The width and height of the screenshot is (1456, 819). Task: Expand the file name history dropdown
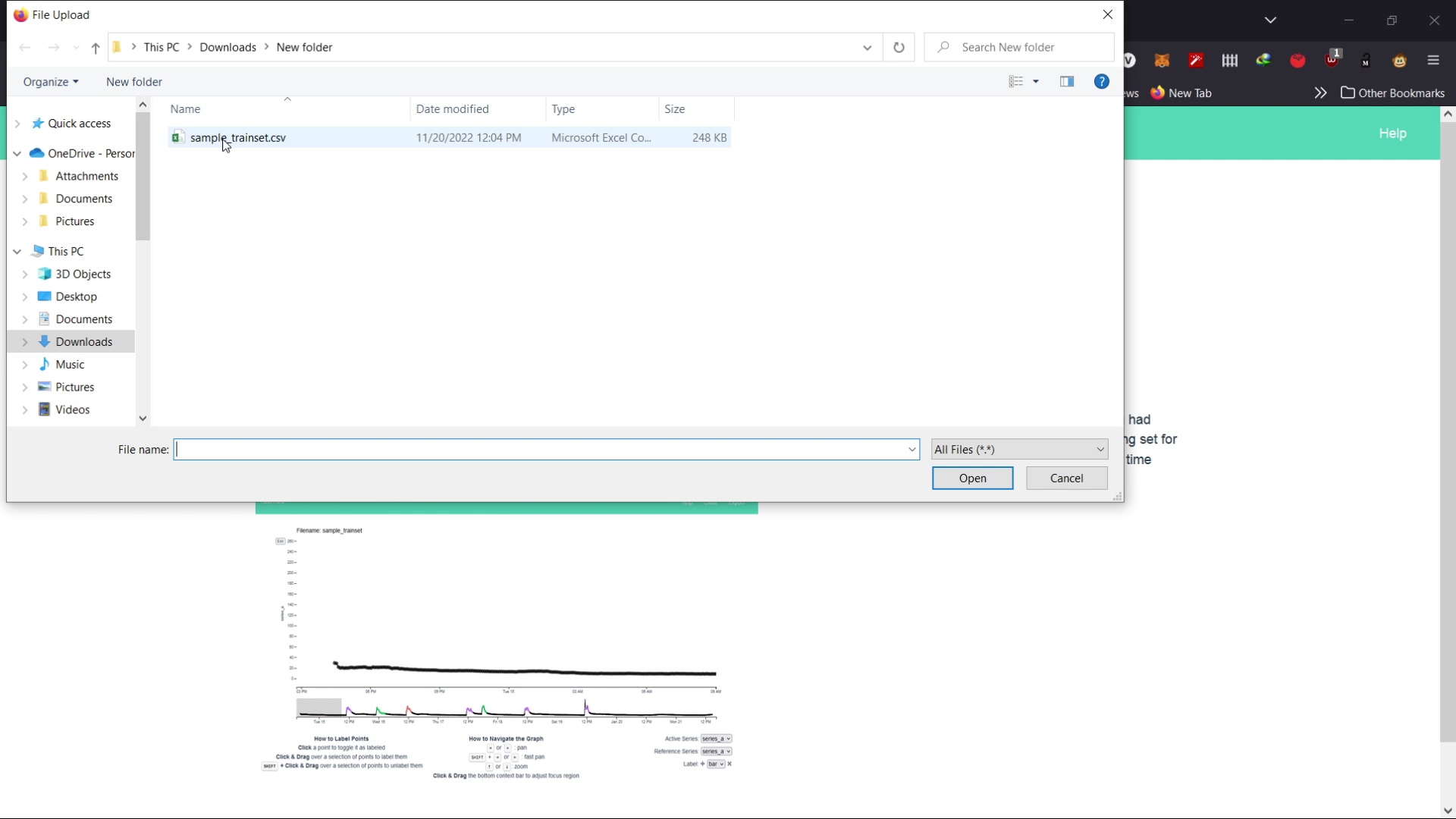912,449
